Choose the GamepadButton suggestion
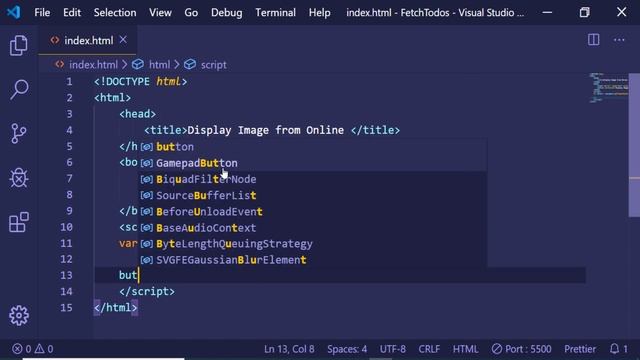Image resolution: width=640 pixels, height=360 pixels. [x=313, y=163]
